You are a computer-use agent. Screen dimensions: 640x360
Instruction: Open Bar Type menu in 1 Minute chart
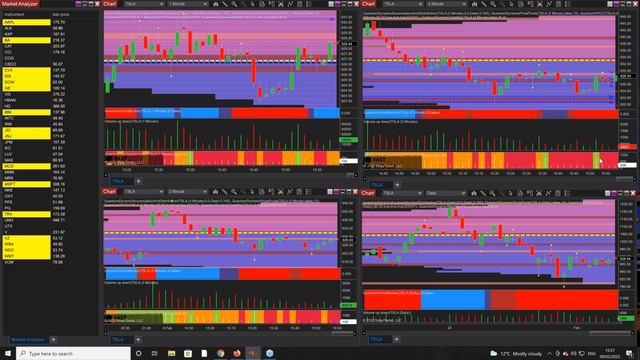tap(216, 4)
